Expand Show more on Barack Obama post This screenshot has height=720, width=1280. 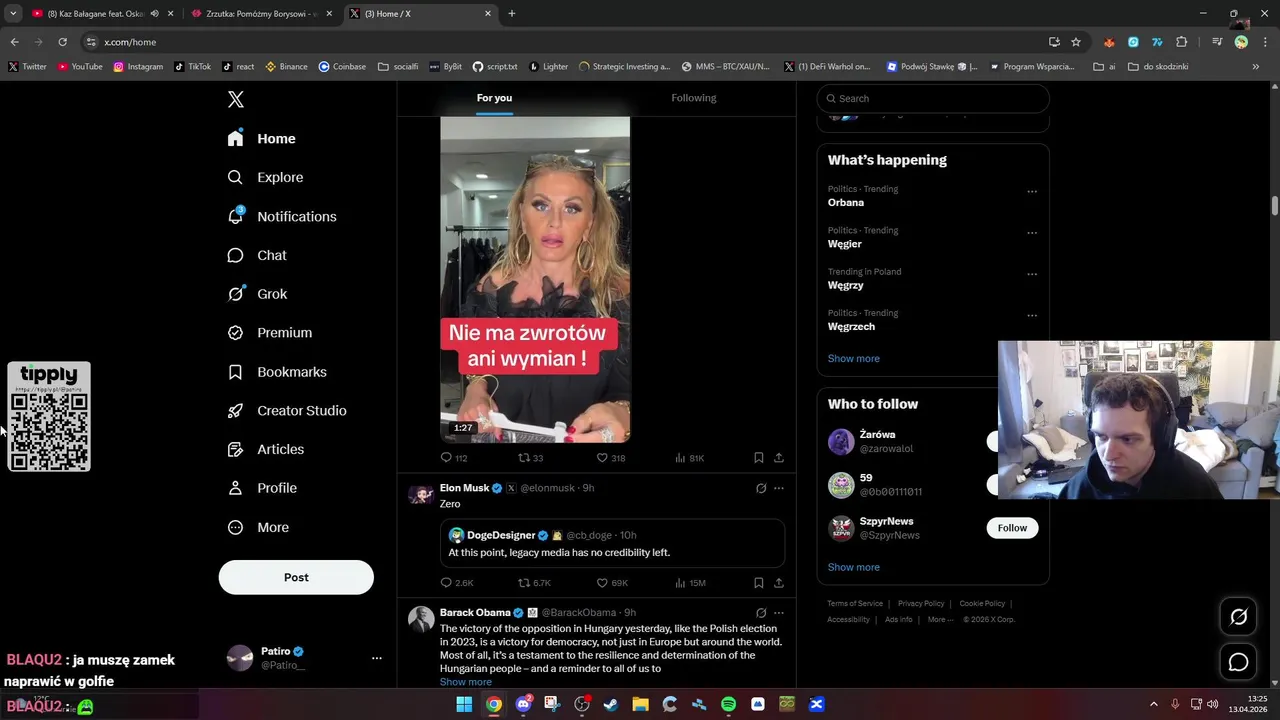[x=466, y=682]
